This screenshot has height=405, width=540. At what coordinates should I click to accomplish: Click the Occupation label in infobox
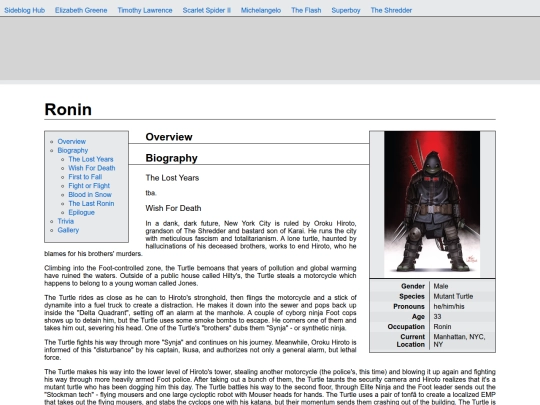[406, 326]
